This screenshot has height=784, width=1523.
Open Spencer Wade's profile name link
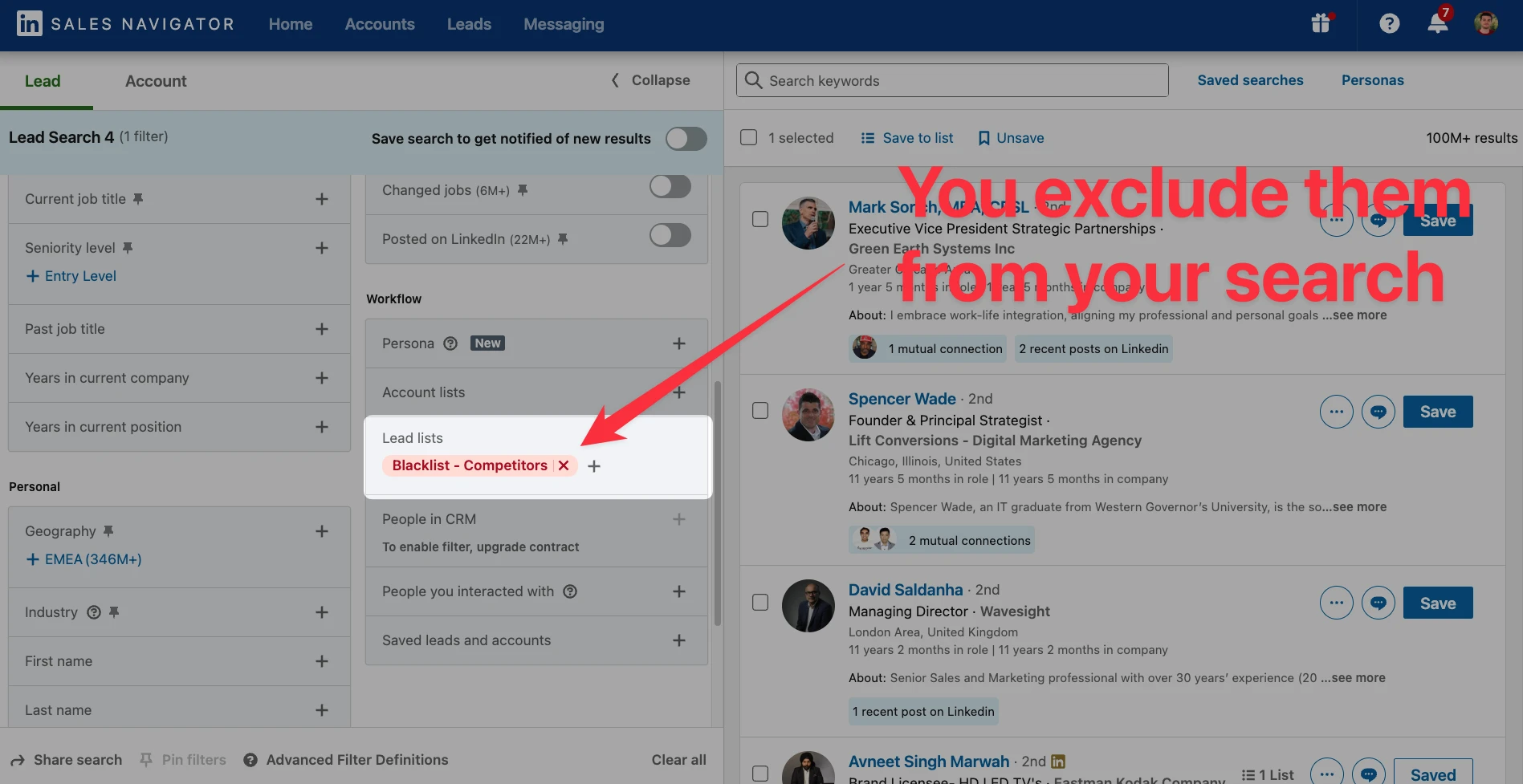coord(902,399)
